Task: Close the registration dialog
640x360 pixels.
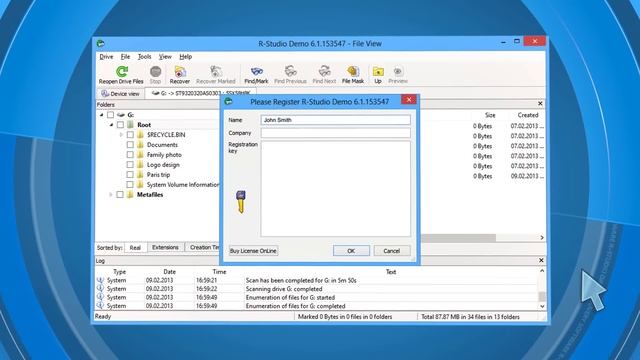Action: click(409, 100)
